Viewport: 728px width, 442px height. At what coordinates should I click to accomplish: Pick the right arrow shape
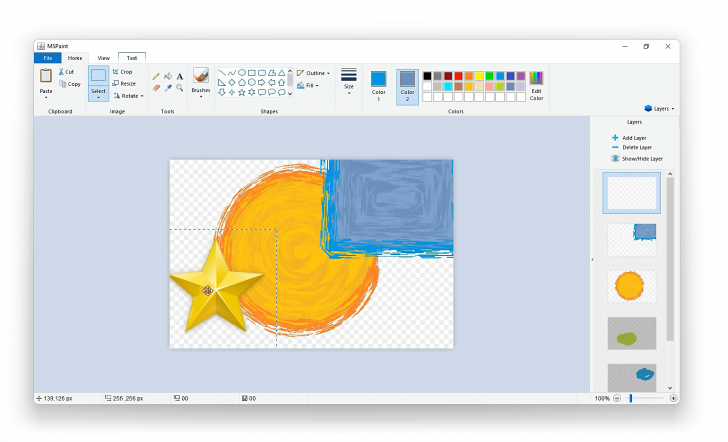(x=262, y=83)
